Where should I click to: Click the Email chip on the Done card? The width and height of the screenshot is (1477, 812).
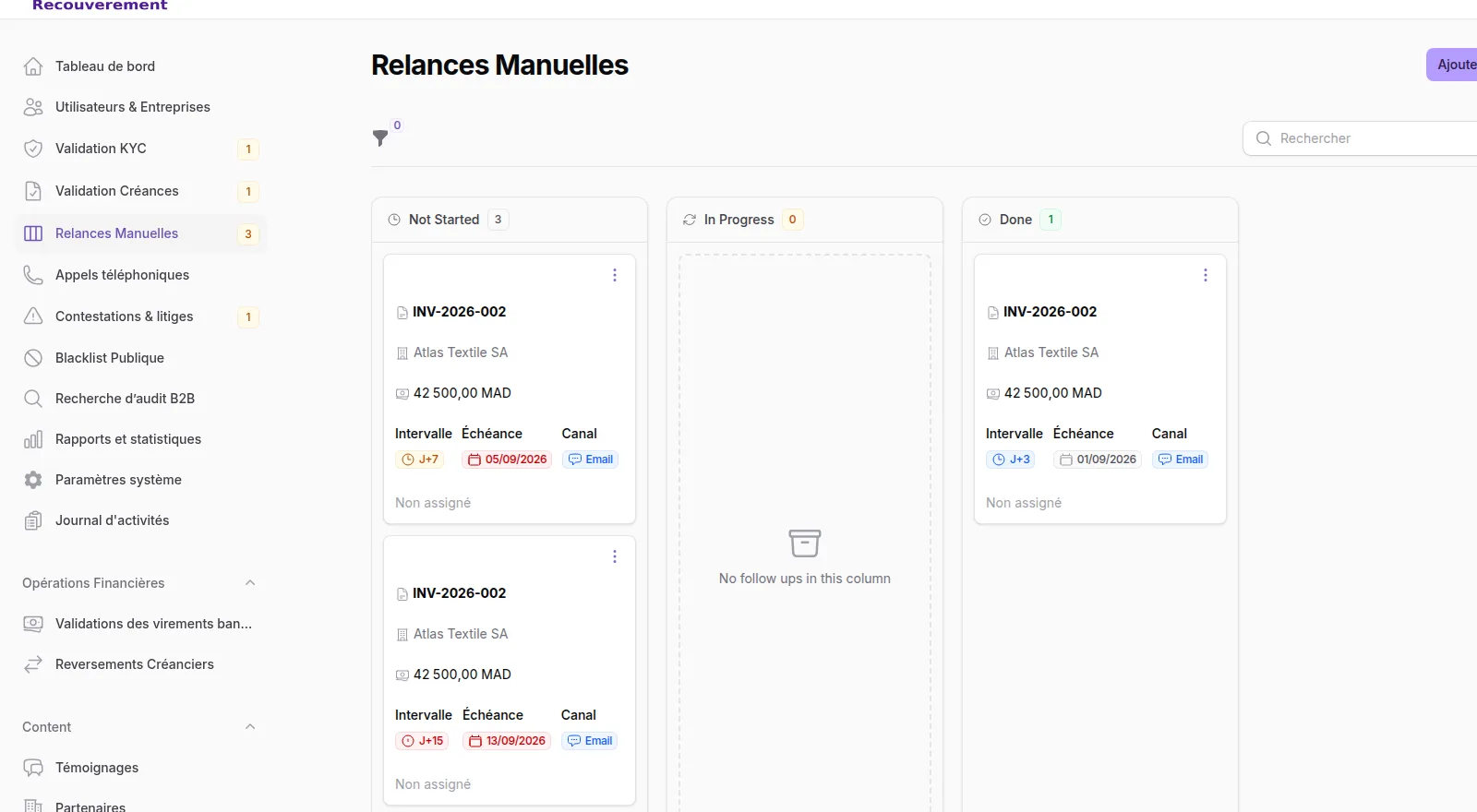point(1181,460)
